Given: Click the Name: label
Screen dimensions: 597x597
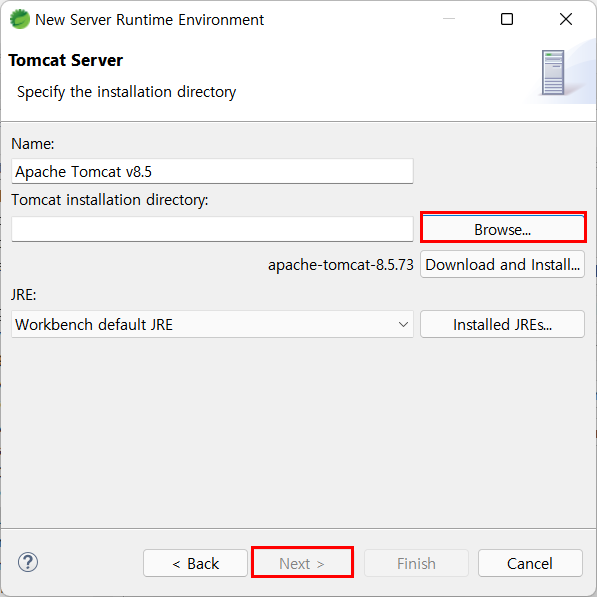Looking at the screenshot, I should point(33,144).
